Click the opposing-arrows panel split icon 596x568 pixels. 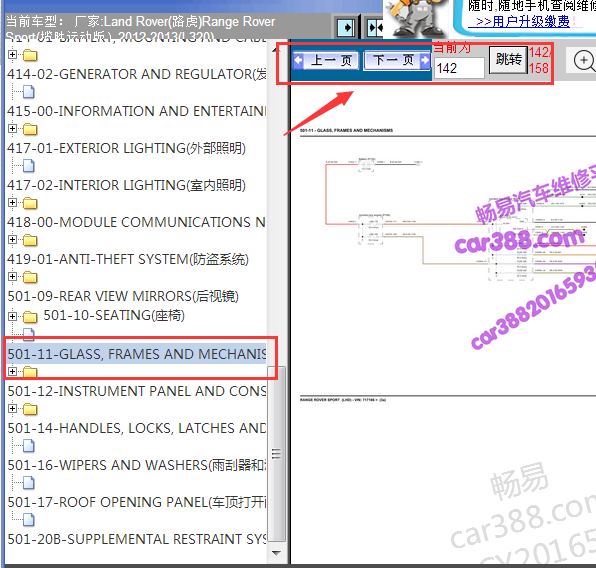click(x=375, y=28)
